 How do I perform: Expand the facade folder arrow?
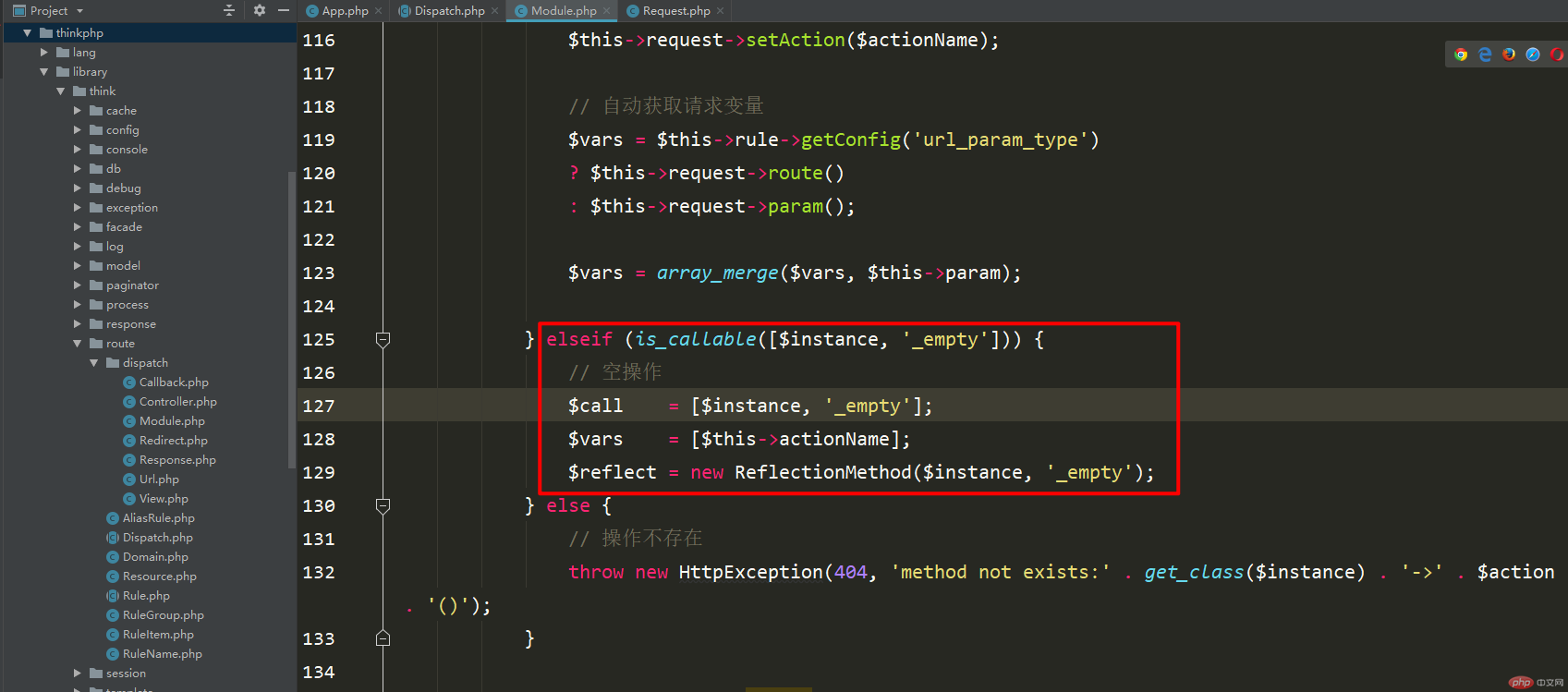pos(78,226)
